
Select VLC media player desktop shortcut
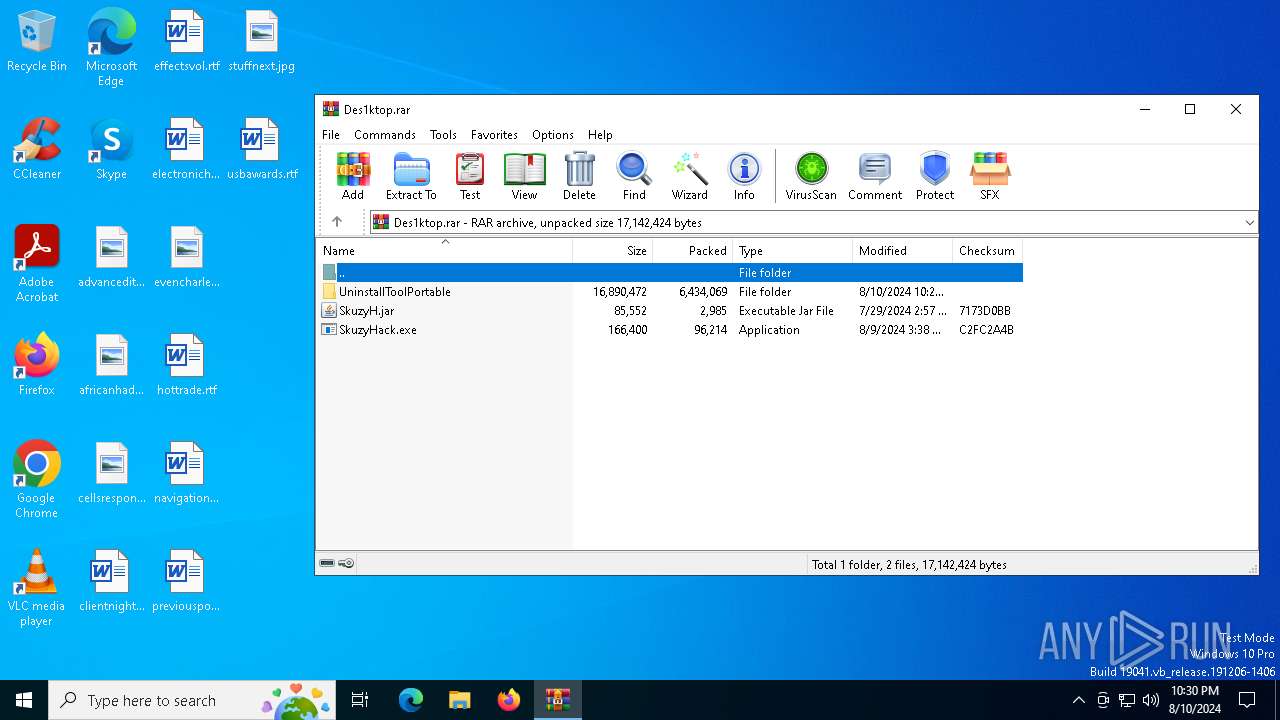(37, 588)
